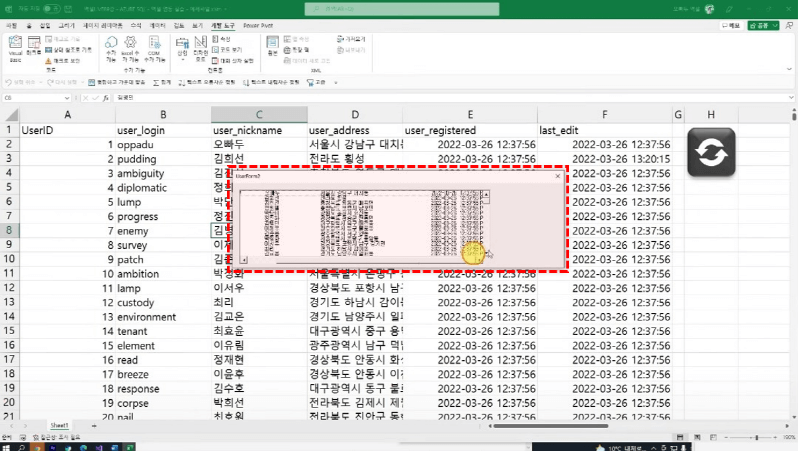Toggle Design Mode in Controls group

(x=201, y=49)
